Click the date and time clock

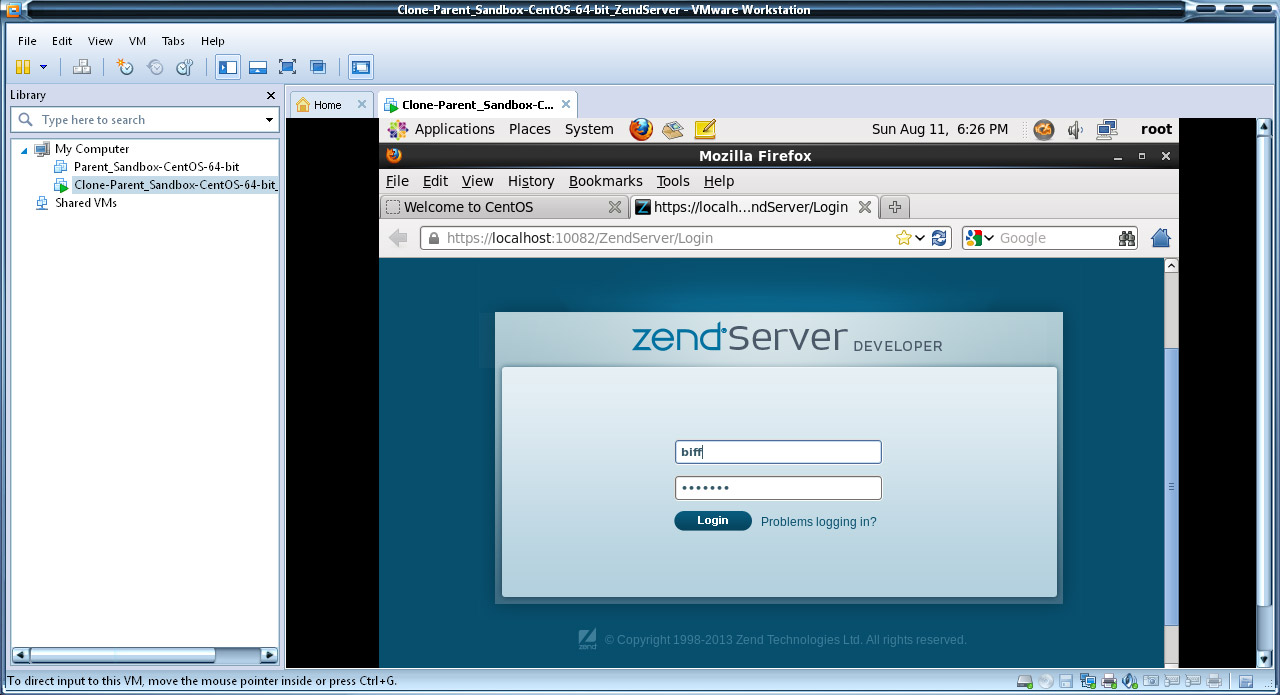click(x=940, y=129)
